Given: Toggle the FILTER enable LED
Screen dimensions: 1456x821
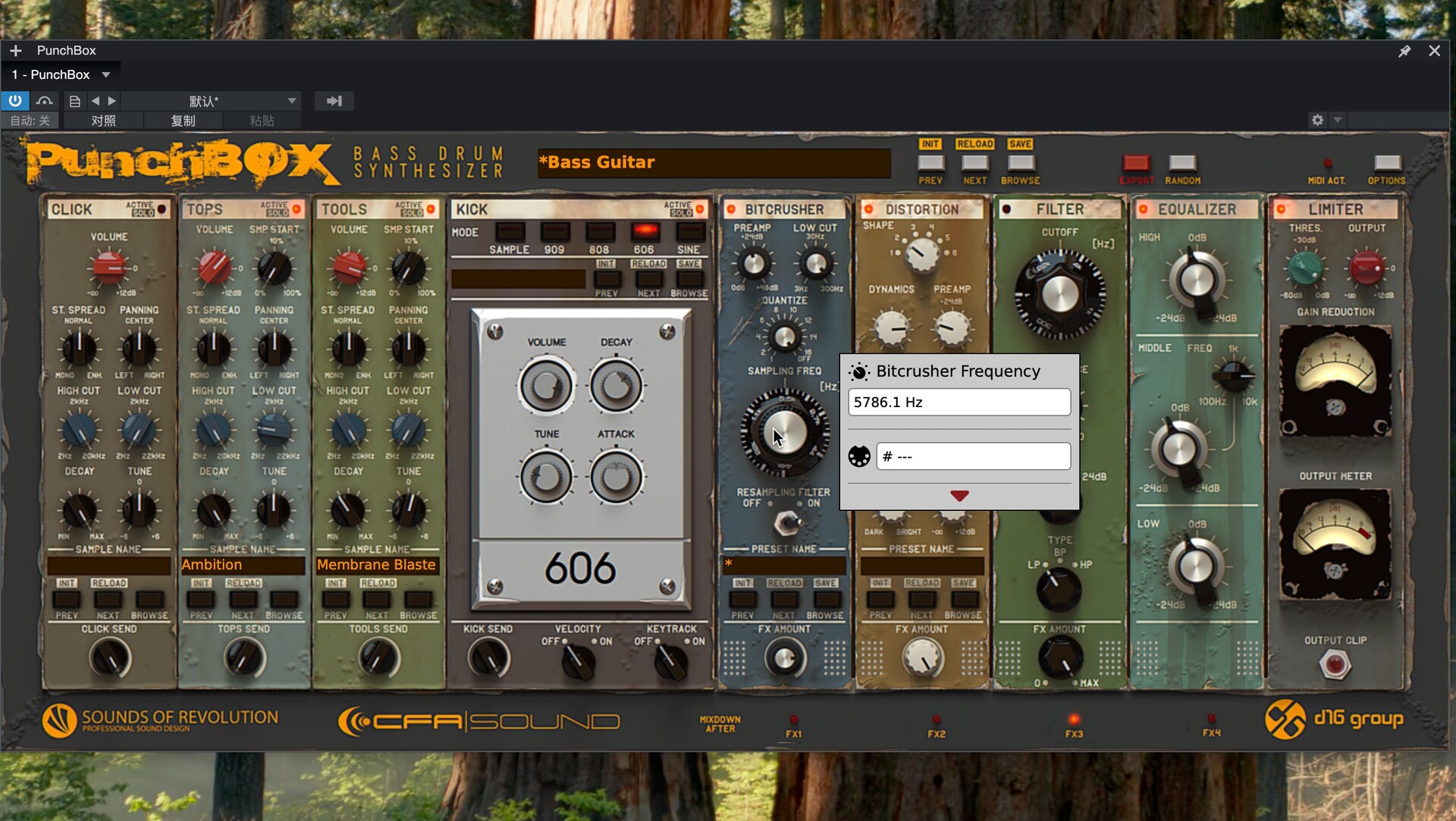Looking at the screenshot, I should point(1006,209).
